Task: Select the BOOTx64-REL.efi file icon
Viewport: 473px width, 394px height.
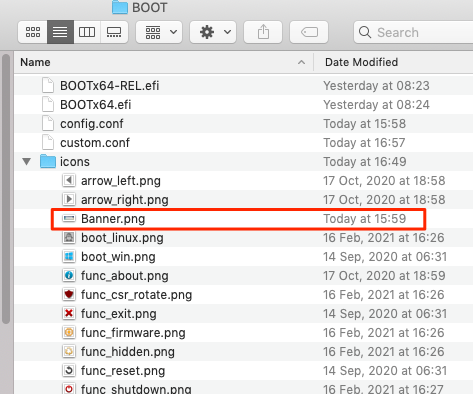Action: (x=48, y=85)
